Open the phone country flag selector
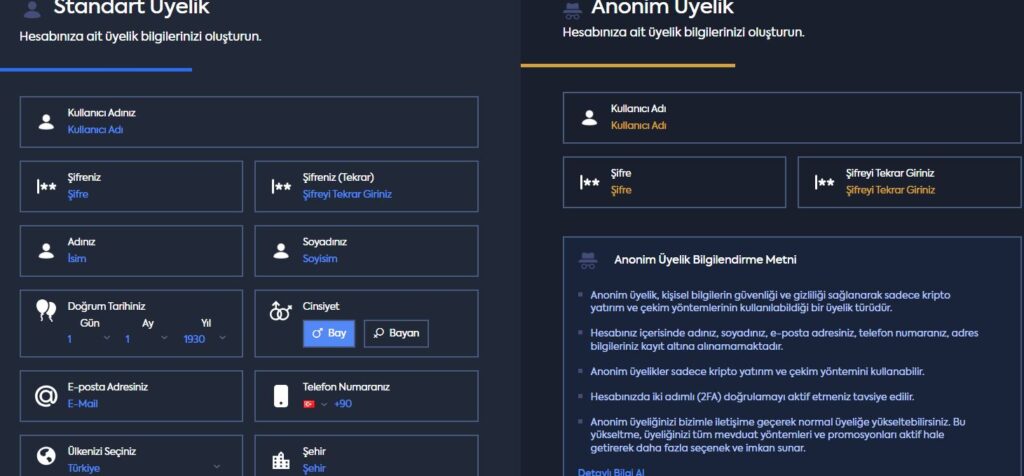 coord(314,403)
